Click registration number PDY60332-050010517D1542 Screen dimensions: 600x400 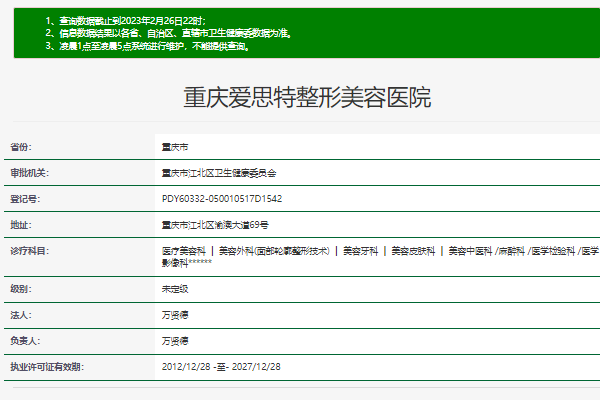[x=222, y=199]
